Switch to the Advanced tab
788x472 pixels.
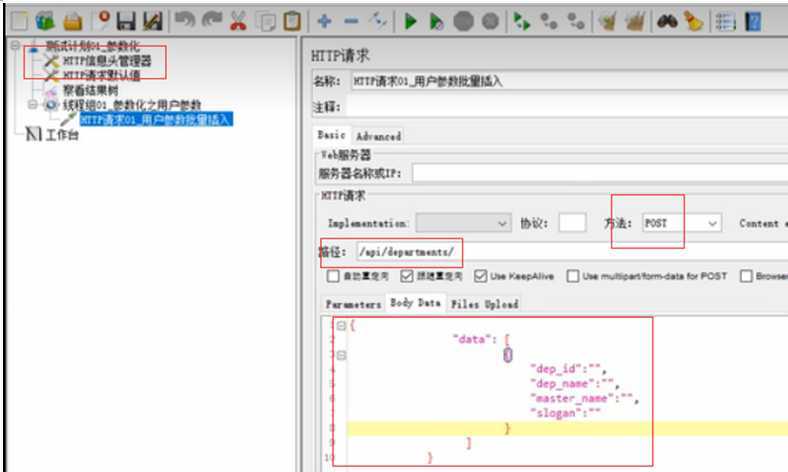click(378, 135)
